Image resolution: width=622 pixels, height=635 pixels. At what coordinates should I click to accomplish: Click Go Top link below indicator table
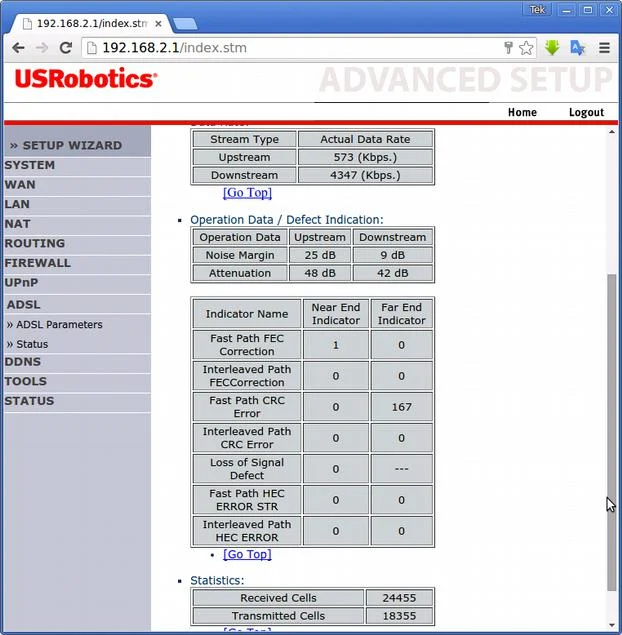coord(247,554)
